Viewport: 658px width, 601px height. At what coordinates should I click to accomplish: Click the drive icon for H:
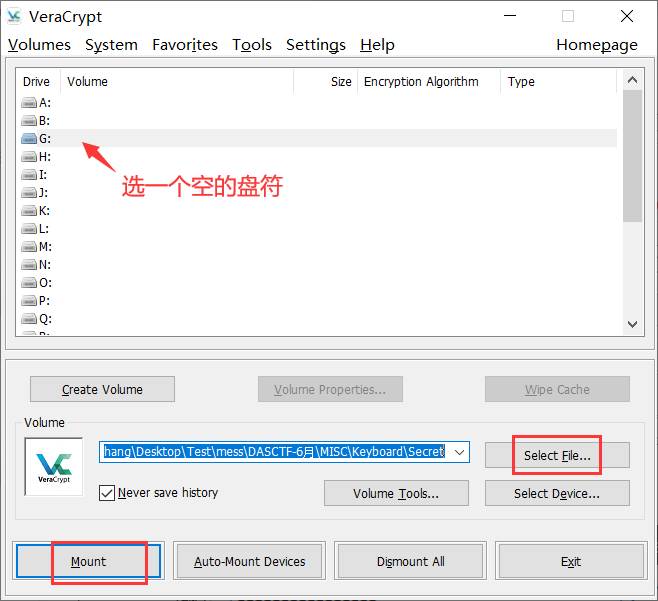(x=29, y=157)
